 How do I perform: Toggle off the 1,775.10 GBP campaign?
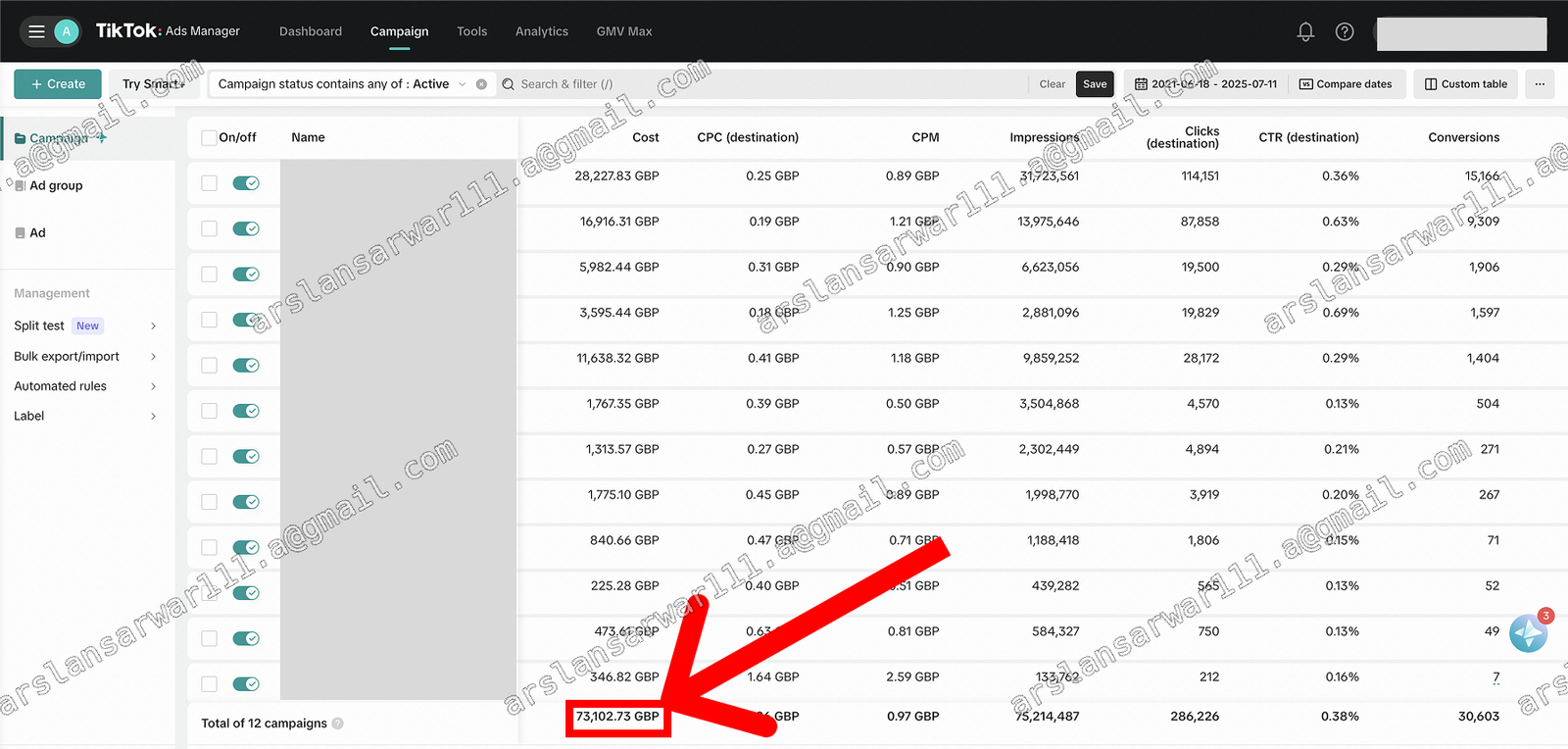coord(246,502)
